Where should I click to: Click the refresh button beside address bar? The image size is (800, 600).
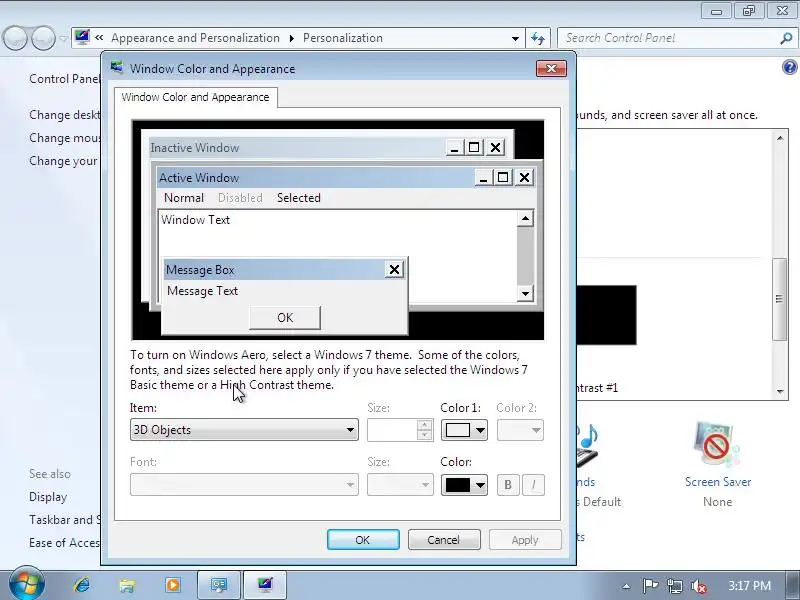click(538, 38)
